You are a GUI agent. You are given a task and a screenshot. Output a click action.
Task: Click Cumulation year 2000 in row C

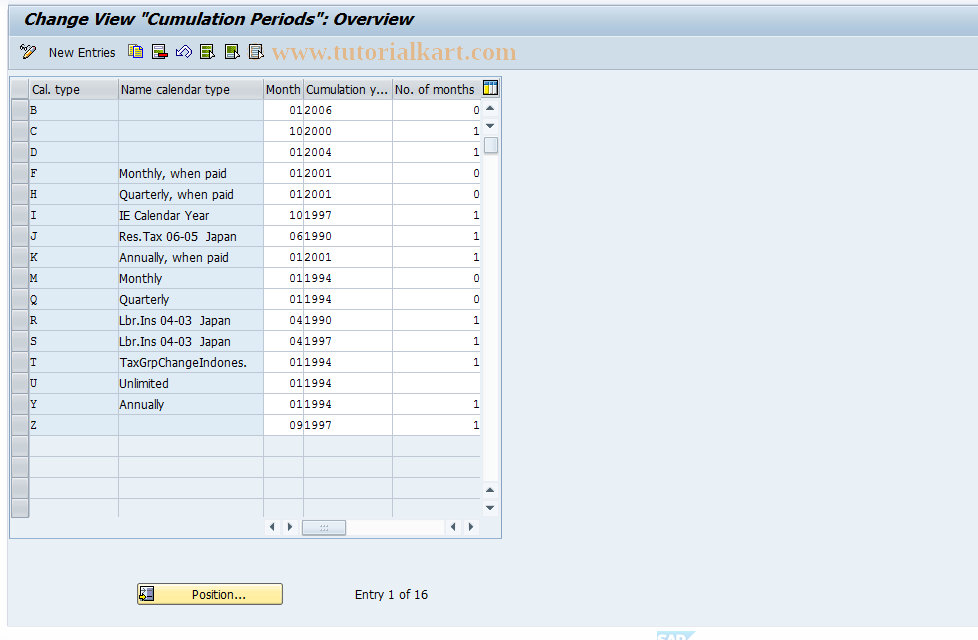point(348,131)
